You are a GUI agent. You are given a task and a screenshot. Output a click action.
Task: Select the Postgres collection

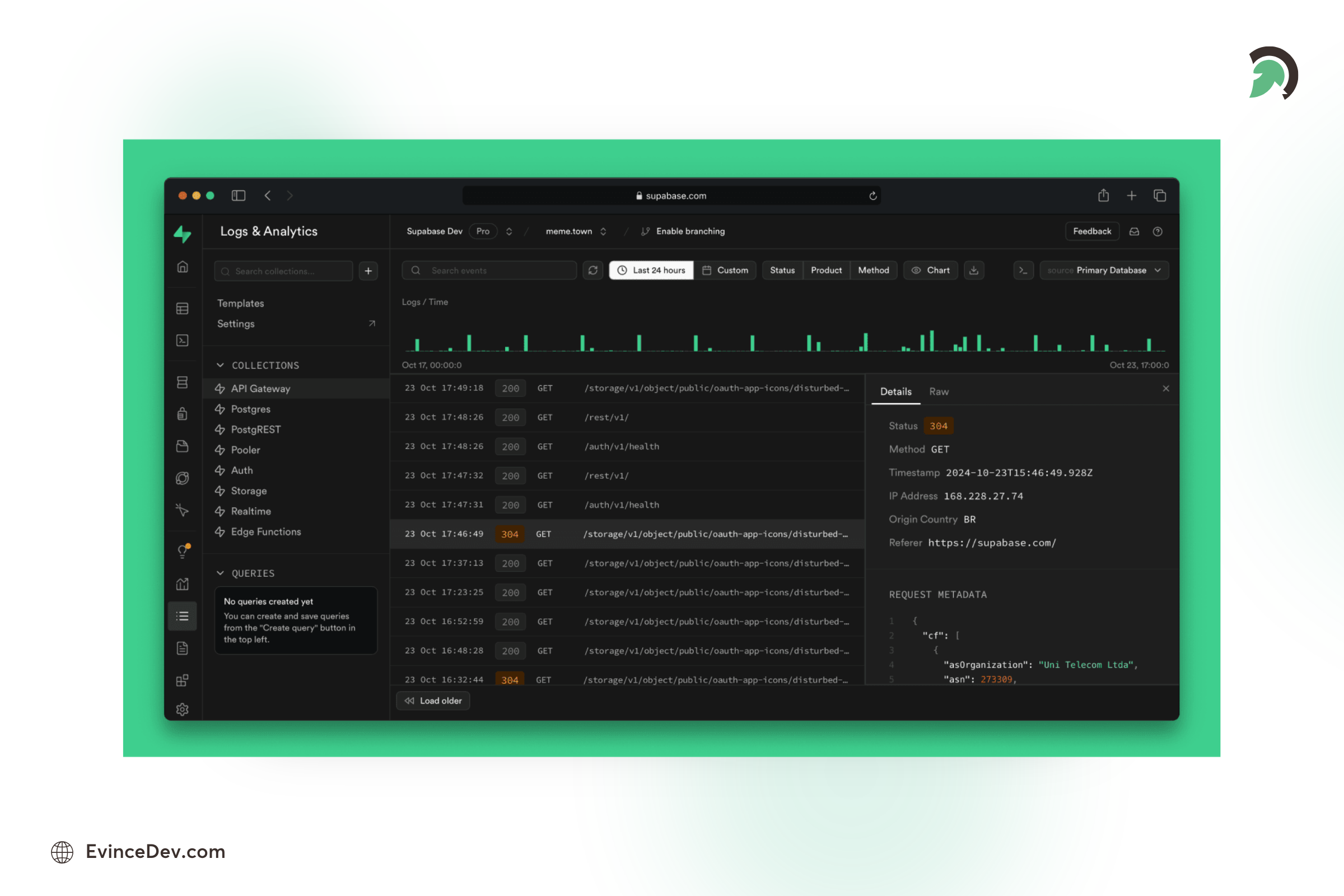click(x=296, y=409)
